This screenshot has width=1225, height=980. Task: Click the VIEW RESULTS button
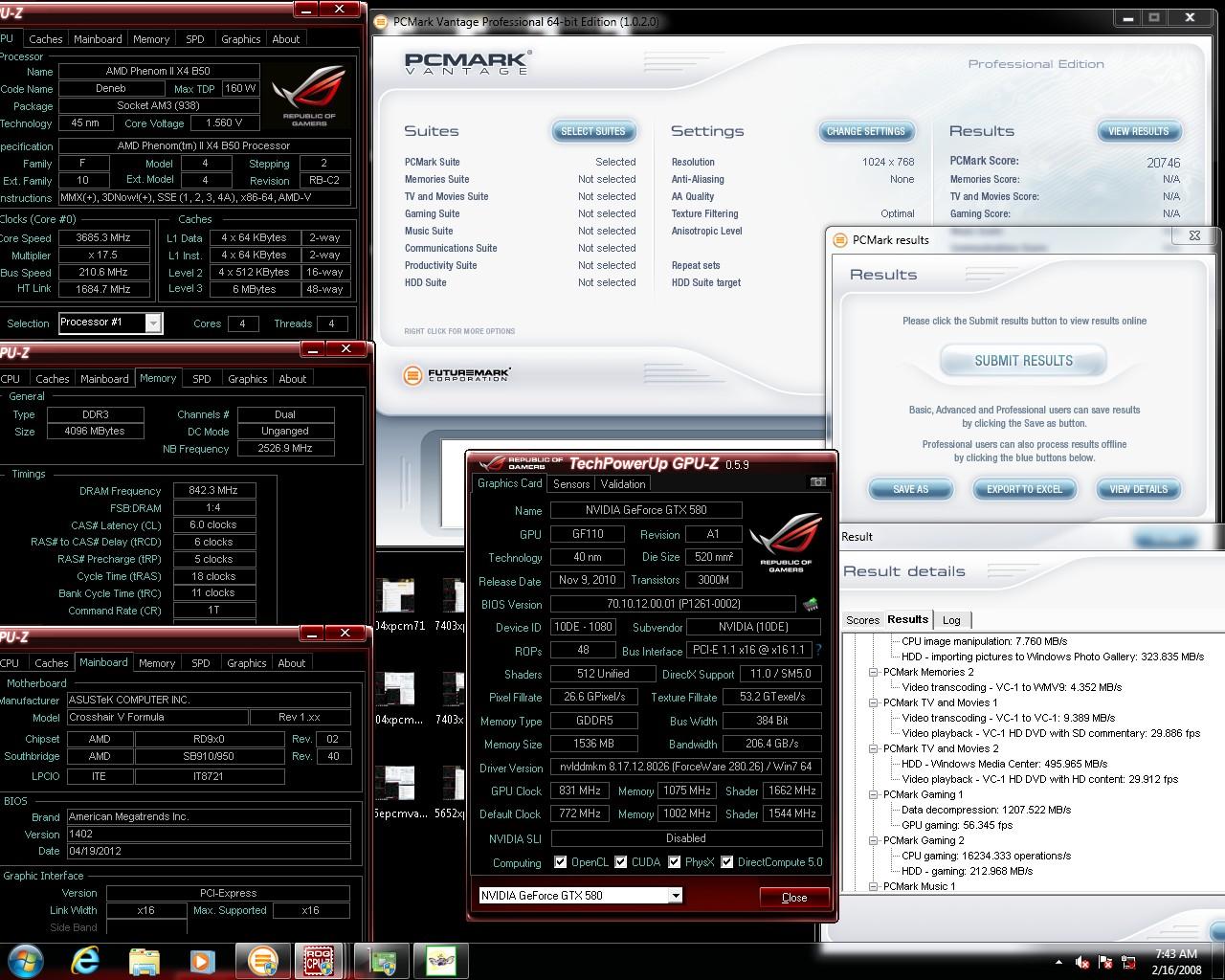tap(1138, 131)
